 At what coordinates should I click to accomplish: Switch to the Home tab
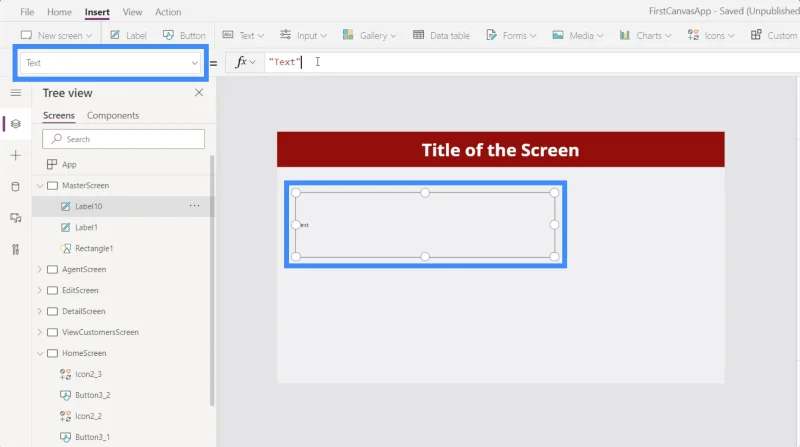point(59,12)
